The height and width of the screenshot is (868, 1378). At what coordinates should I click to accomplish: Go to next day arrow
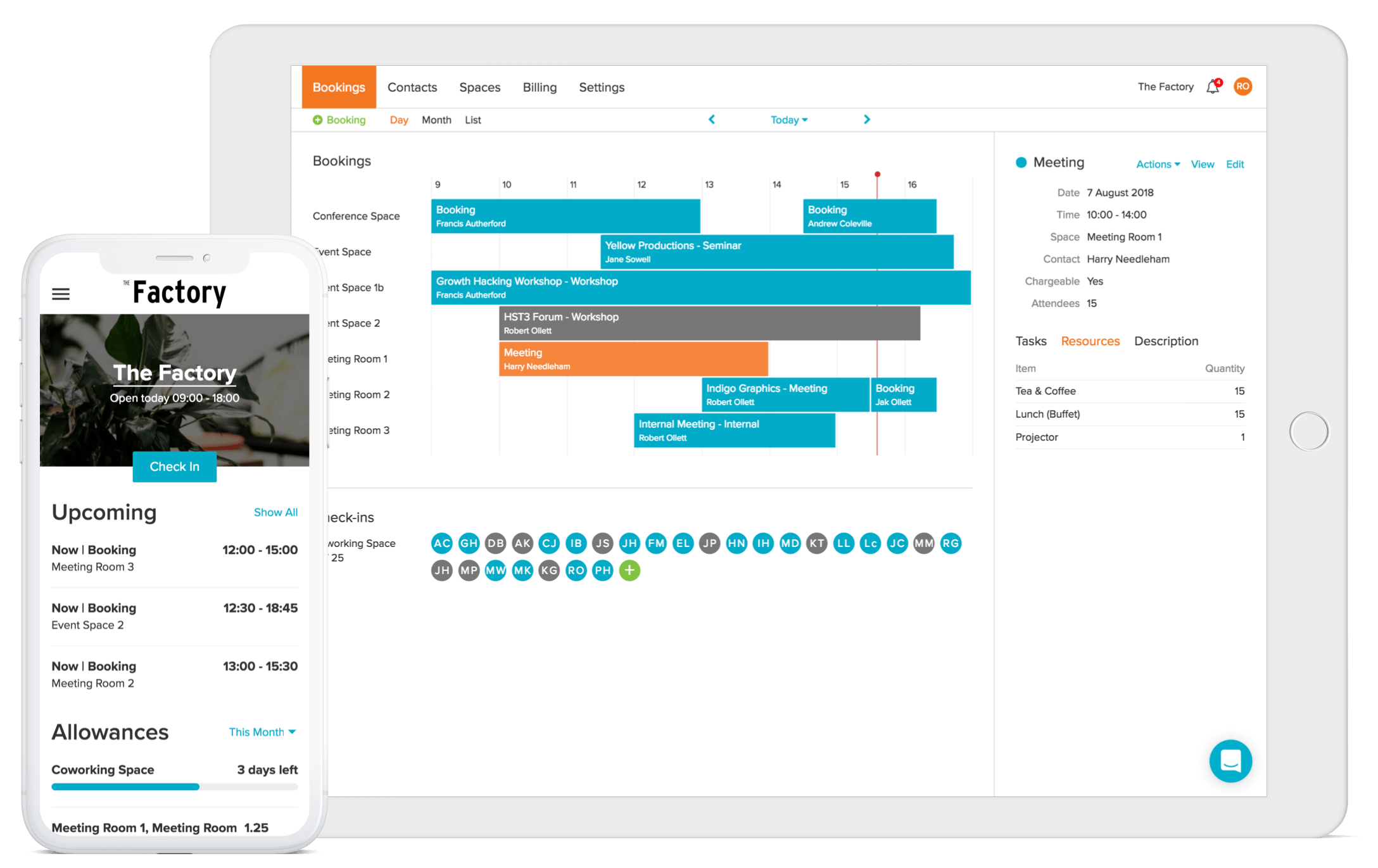(x=867, y=120)
